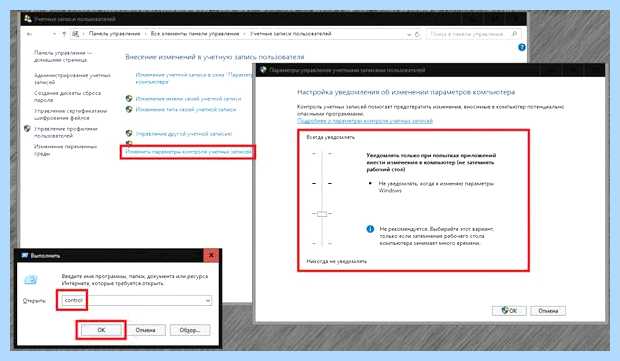Click shield icon beside 'Изменение имени своей учетной записи'
The image size is (620, 361).
pyautogui.click(x=129, y=98)
